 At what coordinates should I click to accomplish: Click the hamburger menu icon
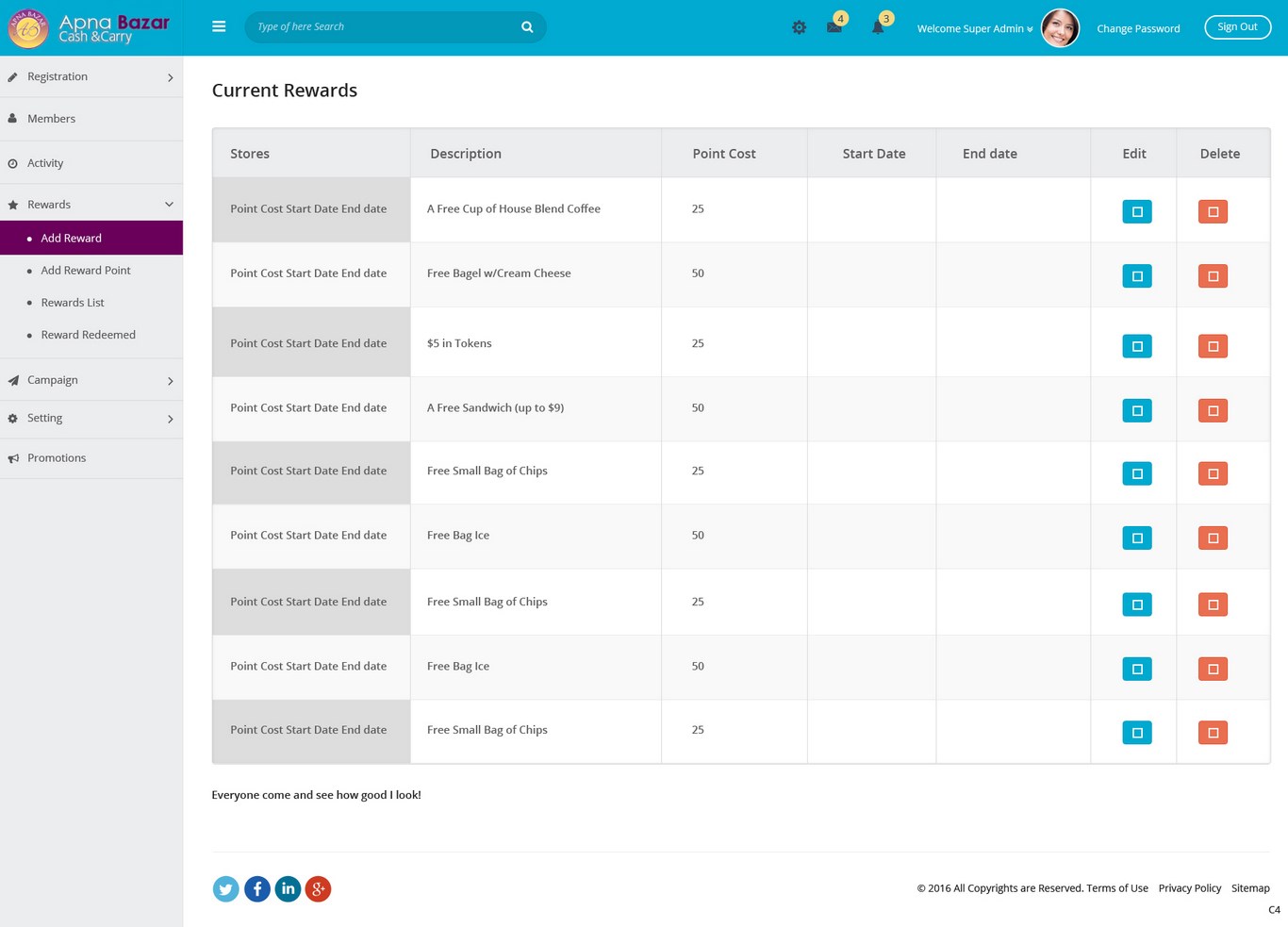coord(219,26)
